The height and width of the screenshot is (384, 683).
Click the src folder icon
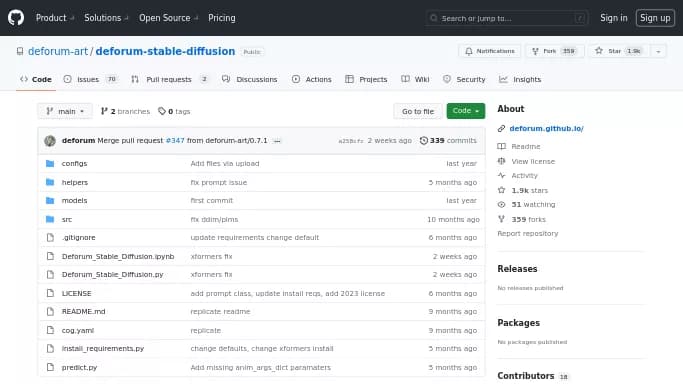[50, 219]
